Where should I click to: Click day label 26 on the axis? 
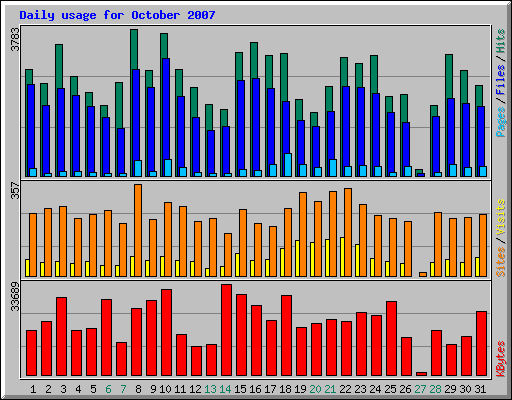pyautogui.click(x=405, y=389)
